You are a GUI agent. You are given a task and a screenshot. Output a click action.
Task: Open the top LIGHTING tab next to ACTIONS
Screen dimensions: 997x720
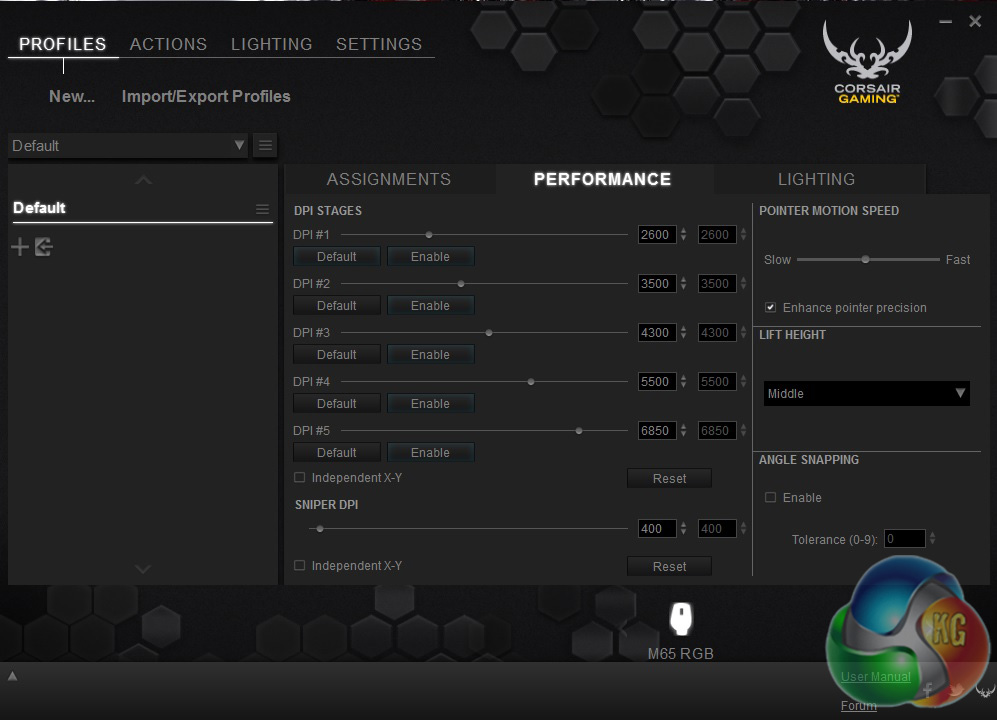(272, 44)
